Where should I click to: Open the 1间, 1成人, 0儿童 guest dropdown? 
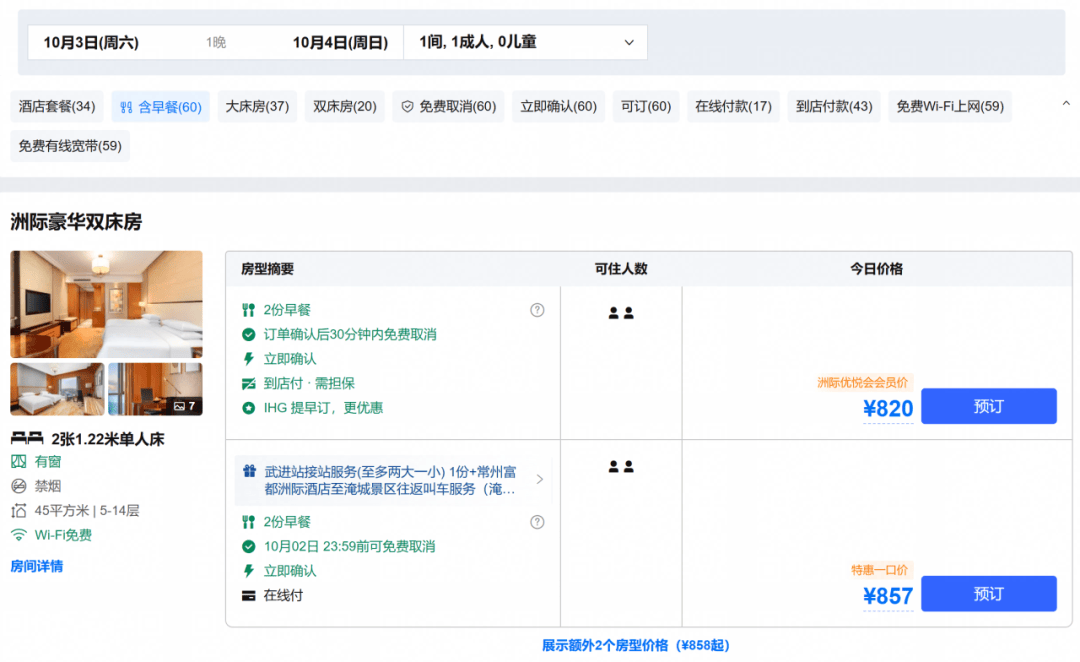tap(526, 42)
